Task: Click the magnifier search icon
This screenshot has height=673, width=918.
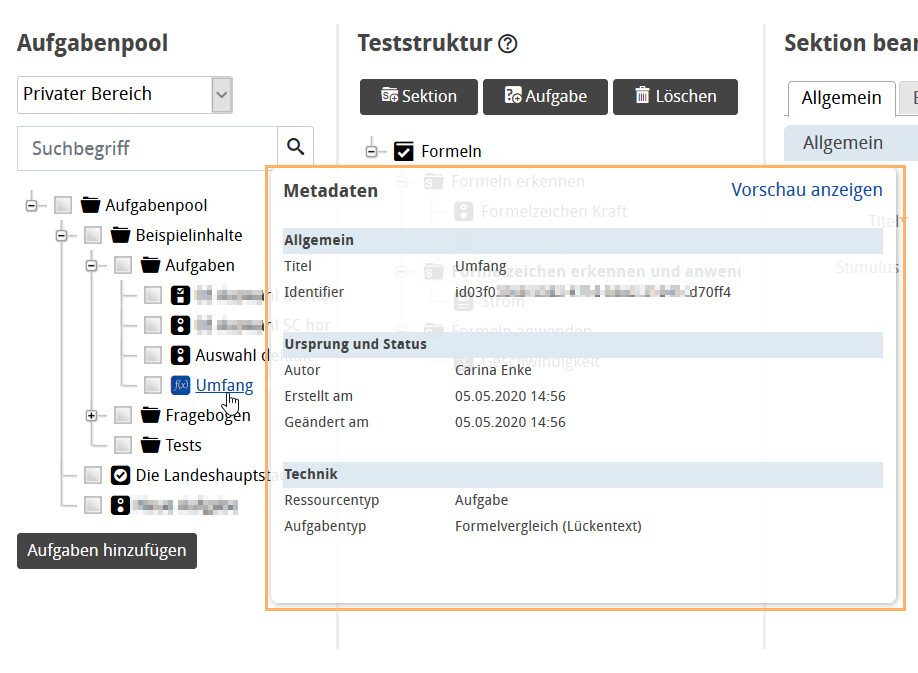Action: click(296, 147)
